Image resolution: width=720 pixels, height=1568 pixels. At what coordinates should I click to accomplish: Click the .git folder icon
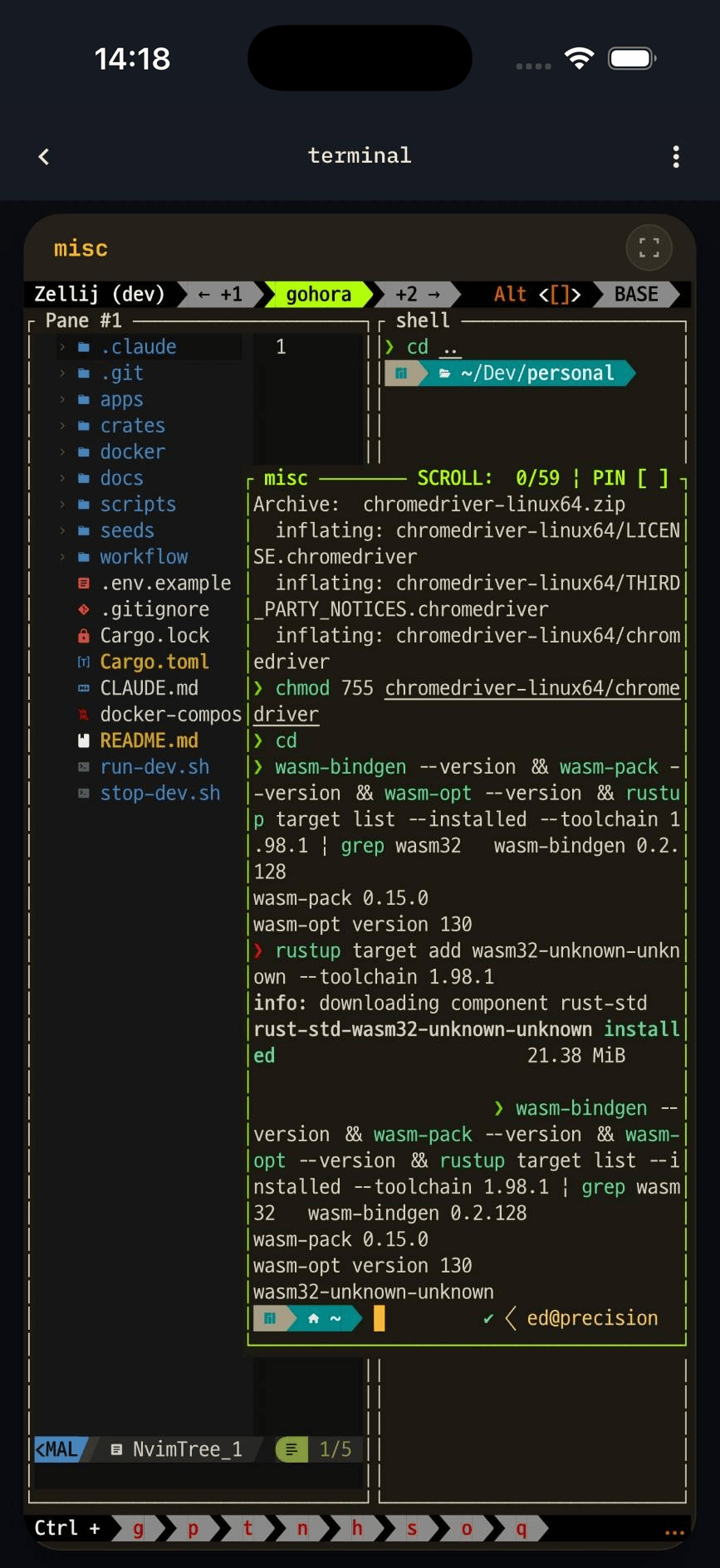pyautogui.click(x=84, y=374)
